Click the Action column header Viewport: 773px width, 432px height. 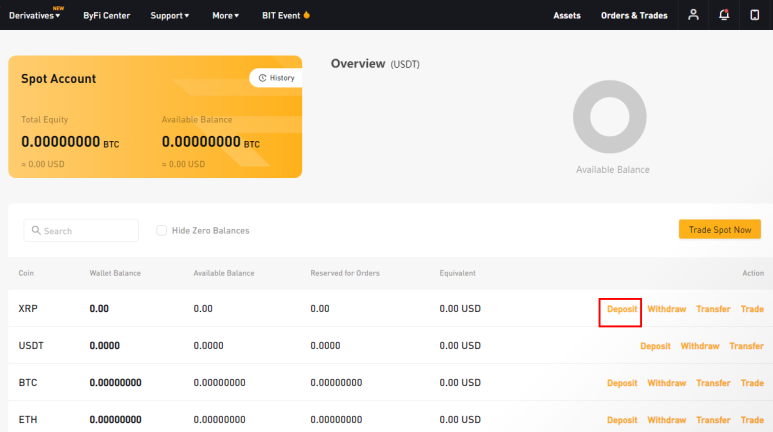753,273
